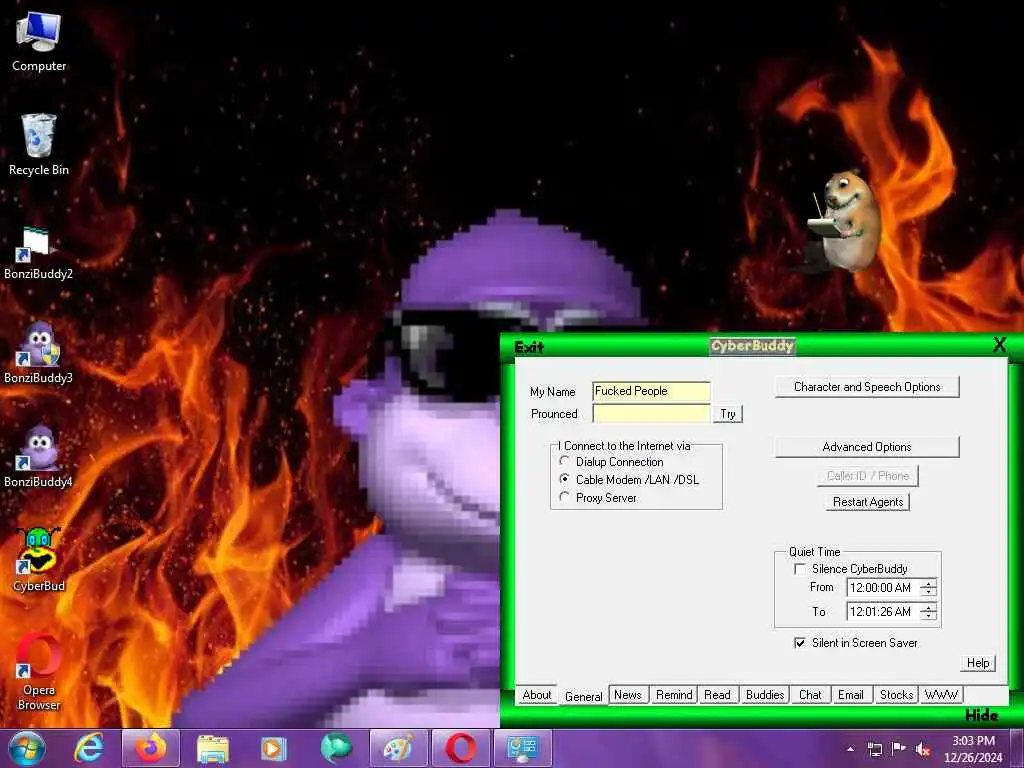Open the Computer desktop icon
This screenshot has height=768, width=1024.
pos(39,41)
